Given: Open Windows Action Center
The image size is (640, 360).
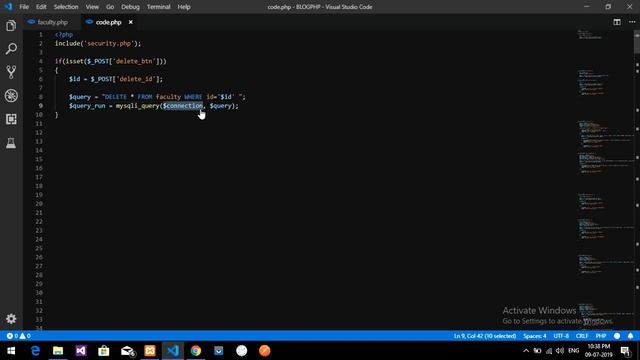Looking at the screenshot, I should pos(625,351).
